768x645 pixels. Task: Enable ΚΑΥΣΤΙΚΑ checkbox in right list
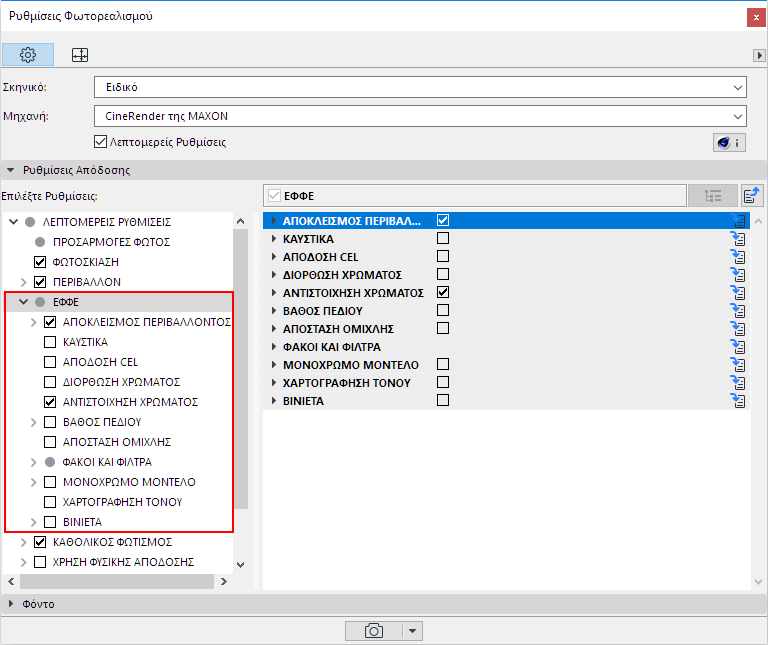443,238
